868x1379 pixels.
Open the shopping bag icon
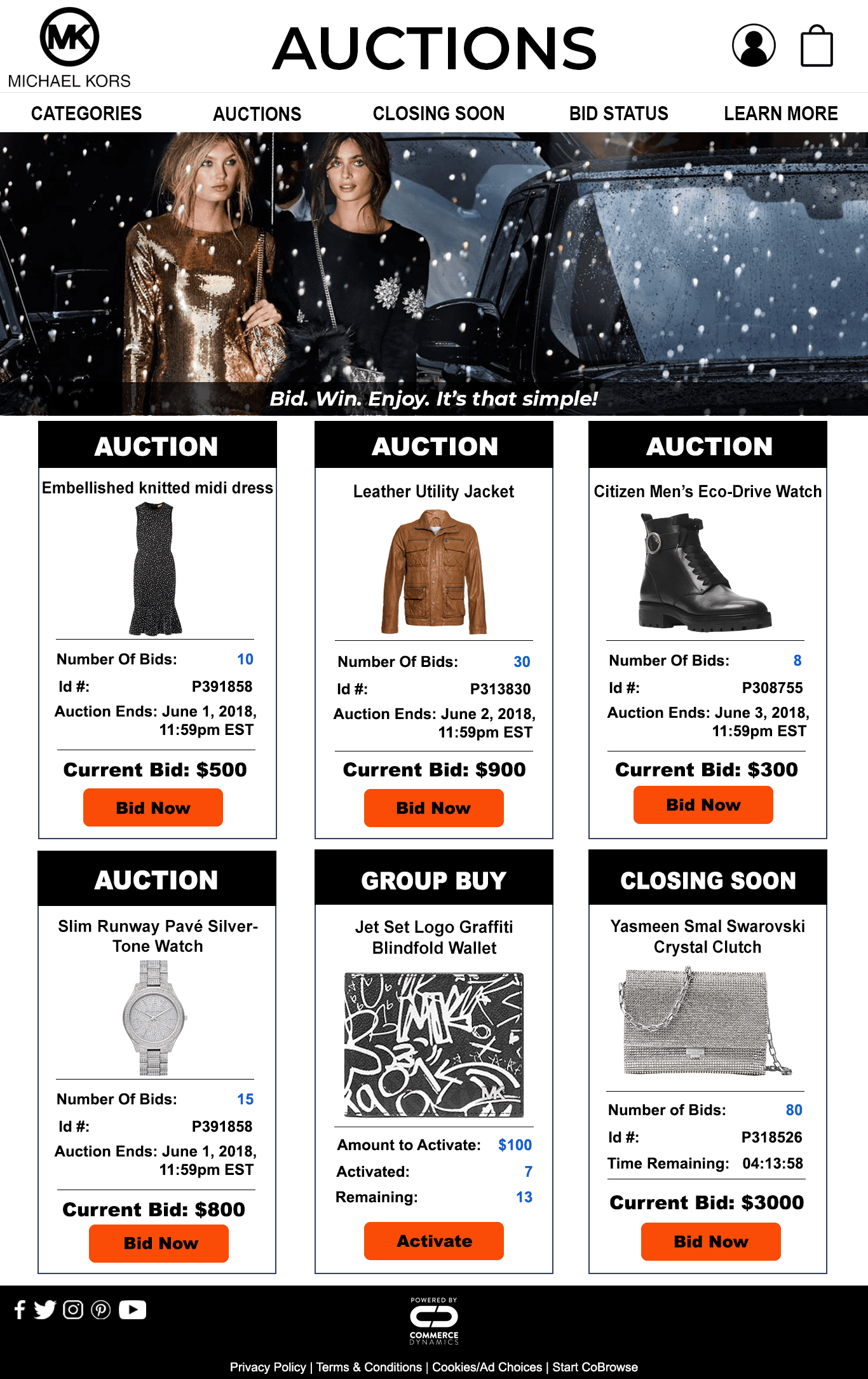pyautogui.click(x=817, y=46)
